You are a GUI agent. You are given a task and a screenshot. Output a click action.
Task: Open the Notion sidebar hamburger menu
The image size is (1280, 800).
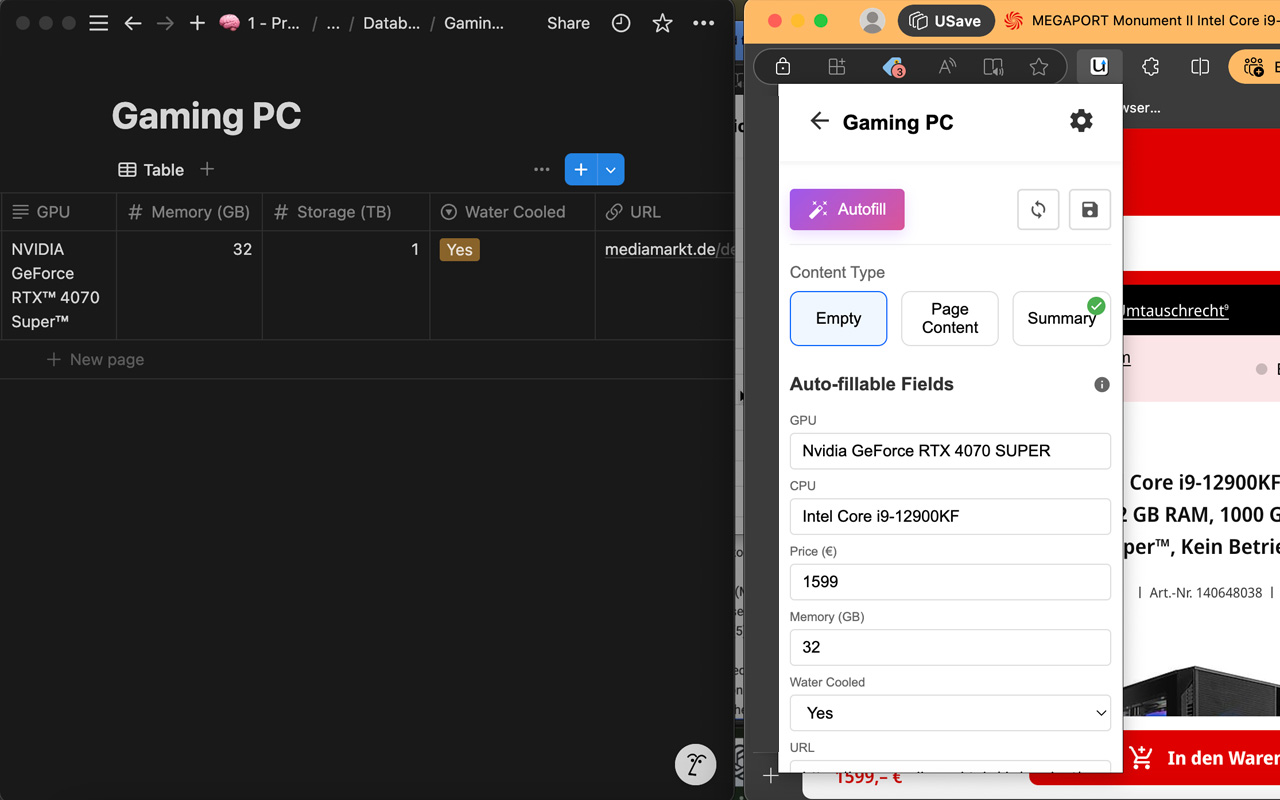98,23
